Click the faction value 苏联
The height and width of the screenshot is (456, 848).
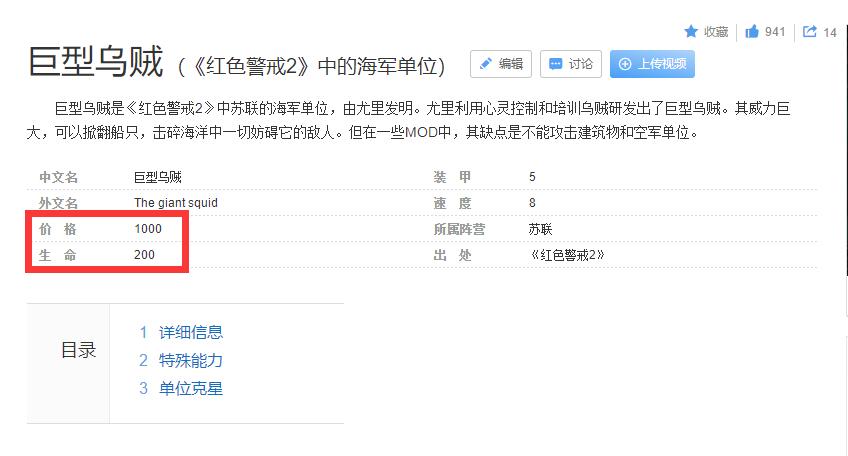click(540, 229)
